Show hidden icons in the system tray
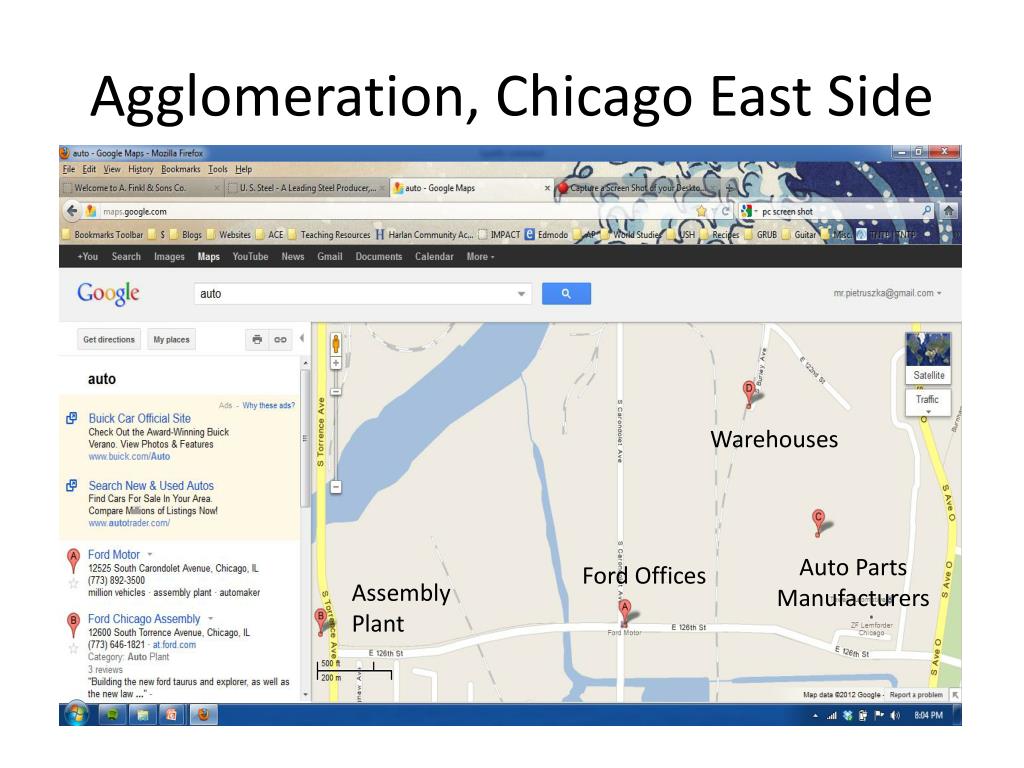The height and width of the screenshot is (768, 1024). click(x=815, y=716)
